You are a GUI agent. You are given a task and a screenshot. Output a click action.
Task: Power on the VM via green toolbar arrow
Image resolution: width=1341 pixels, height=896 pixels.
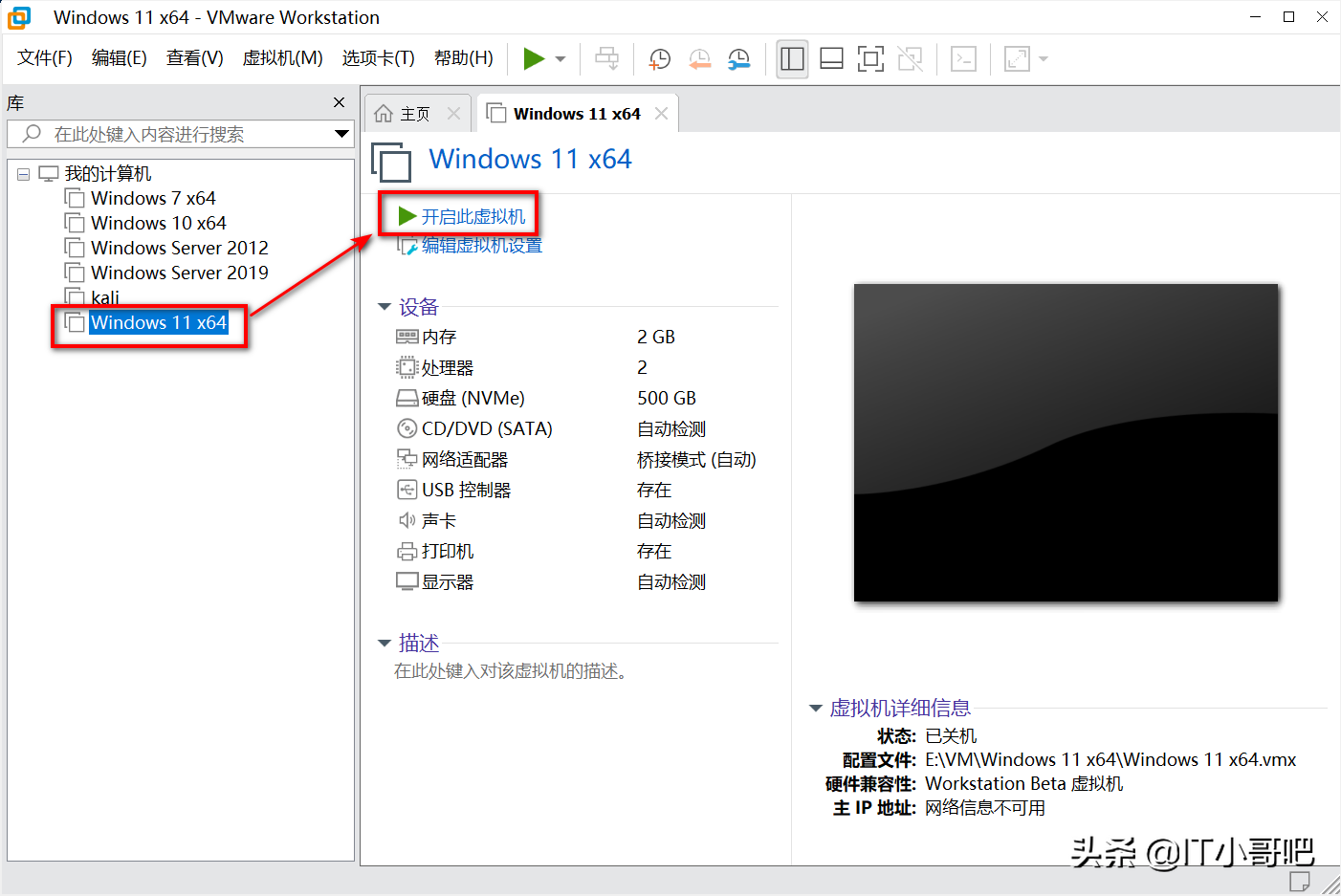tap(534, 58)
